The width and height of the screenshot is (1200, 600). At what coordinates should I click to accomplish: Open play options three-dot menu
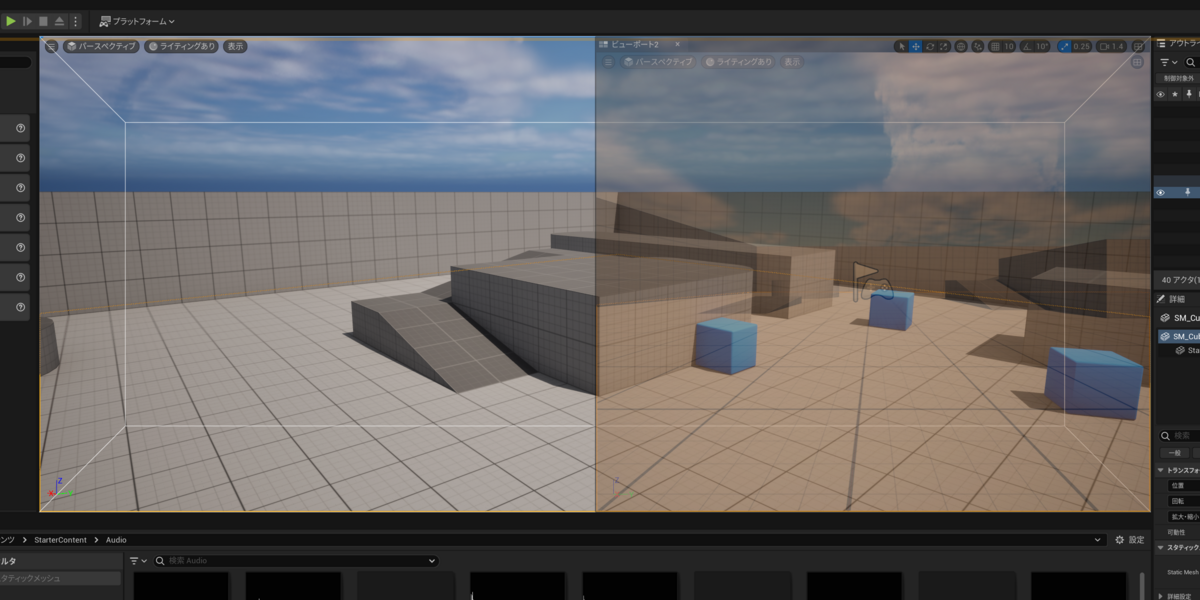[75, 21]
